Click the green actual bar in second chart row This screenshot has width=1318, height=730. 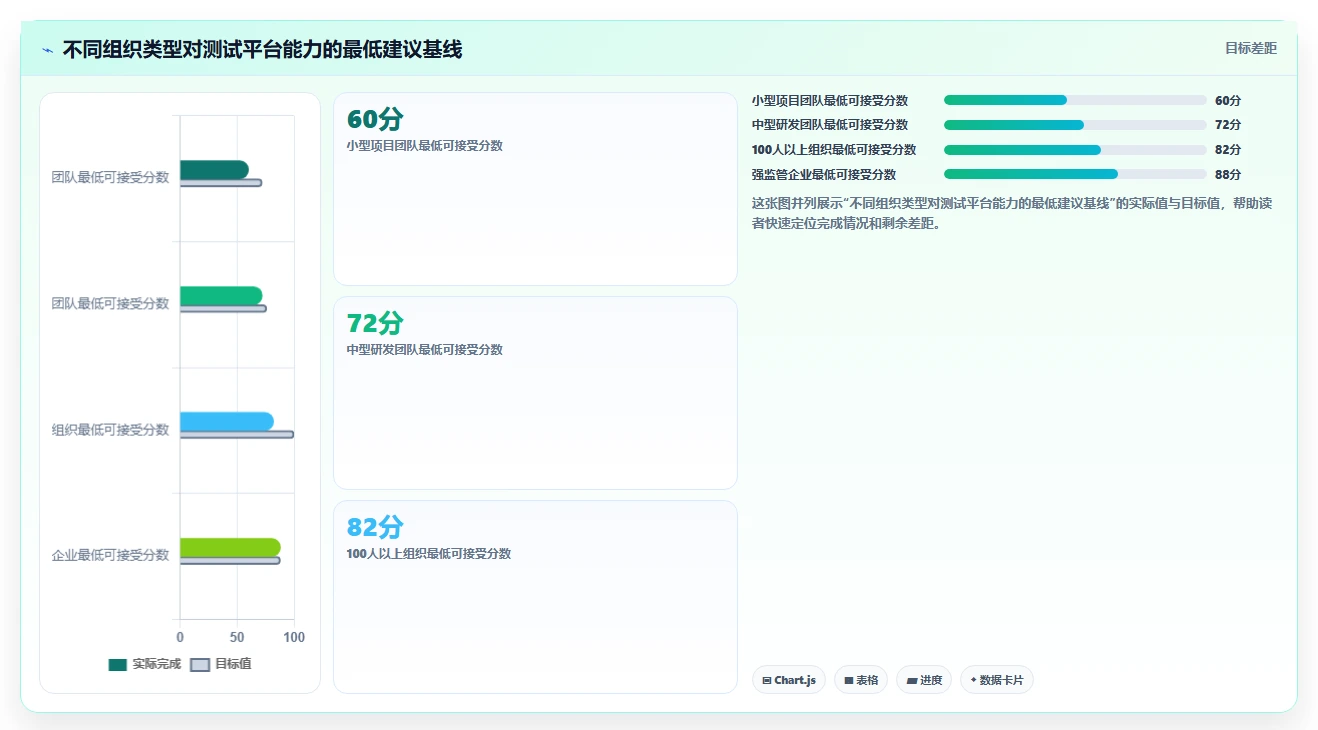coord(221,296)
